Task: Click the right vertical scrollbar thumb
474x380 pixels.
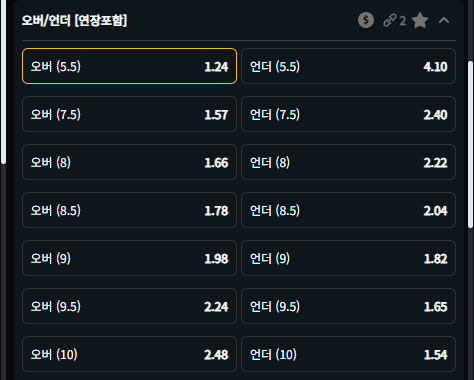Action: [470, 144]
